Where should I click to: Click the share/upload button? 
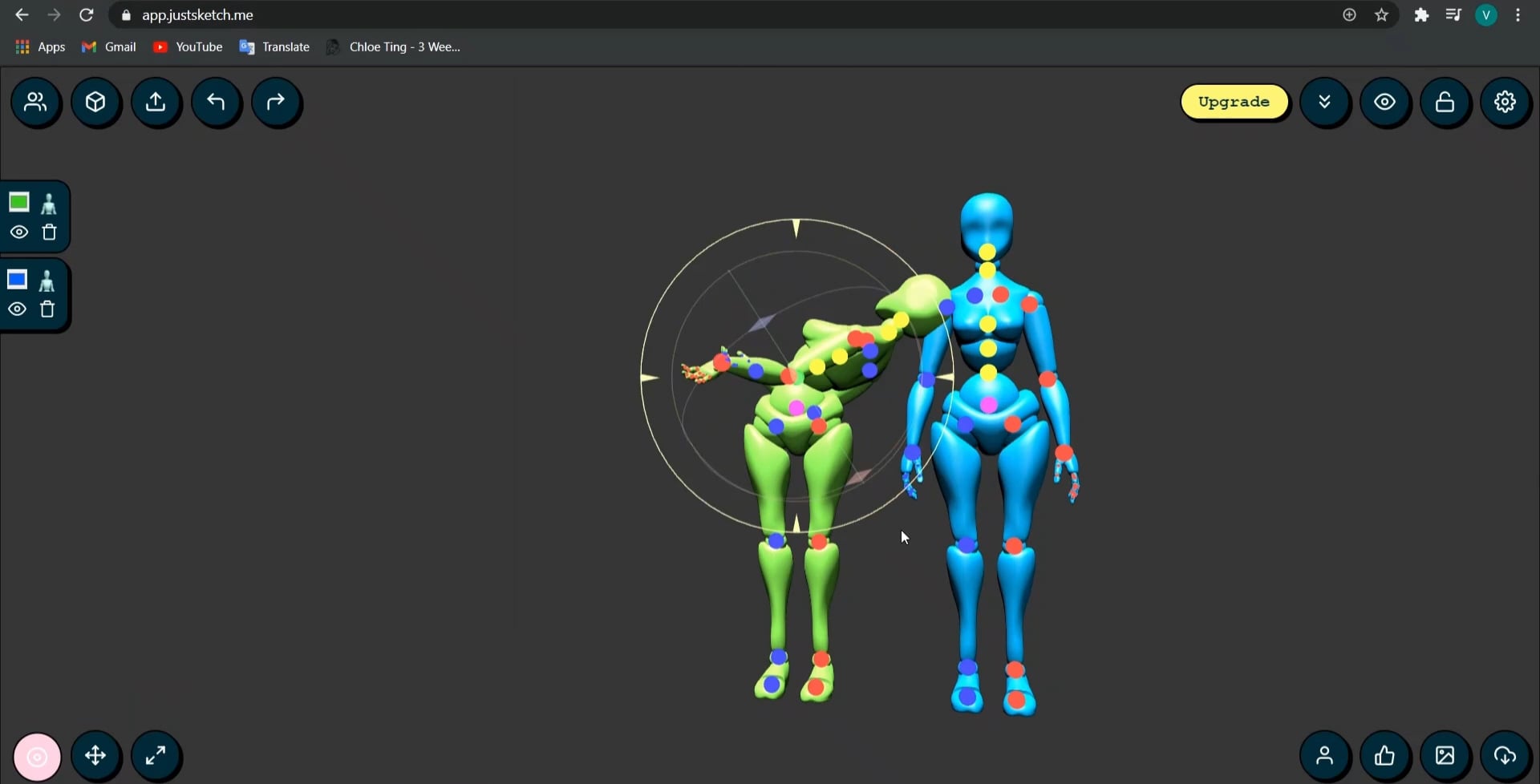[x=156, y=102]
